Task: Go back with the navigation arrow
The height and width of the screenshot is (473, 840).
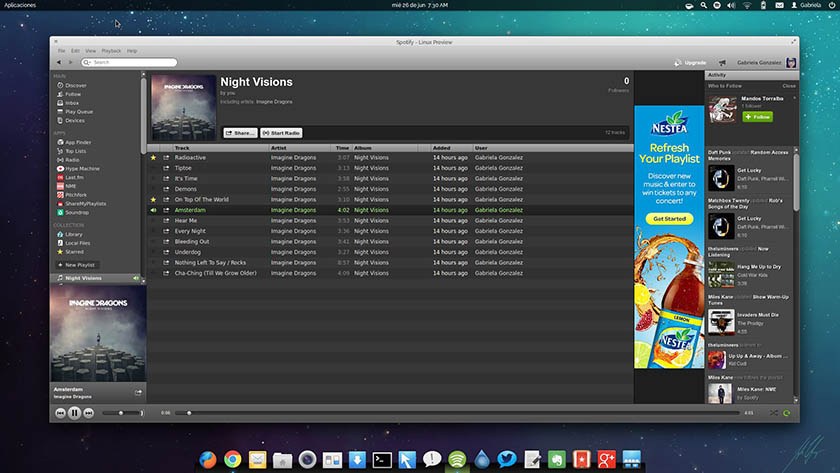Action: 58,63
